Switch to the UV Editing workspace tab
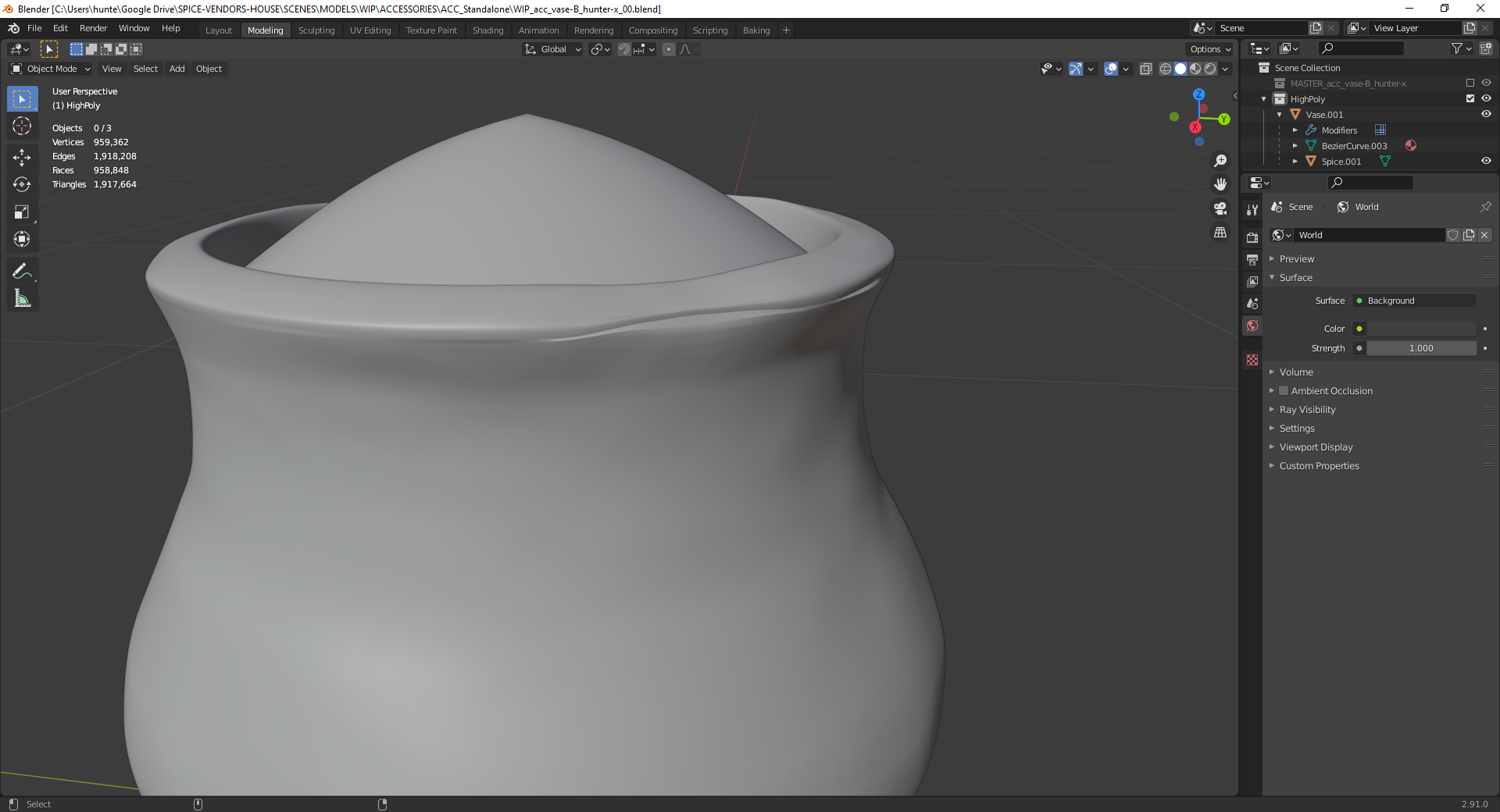This screenshot has height=812, width=1500. (x=370, y=30)
